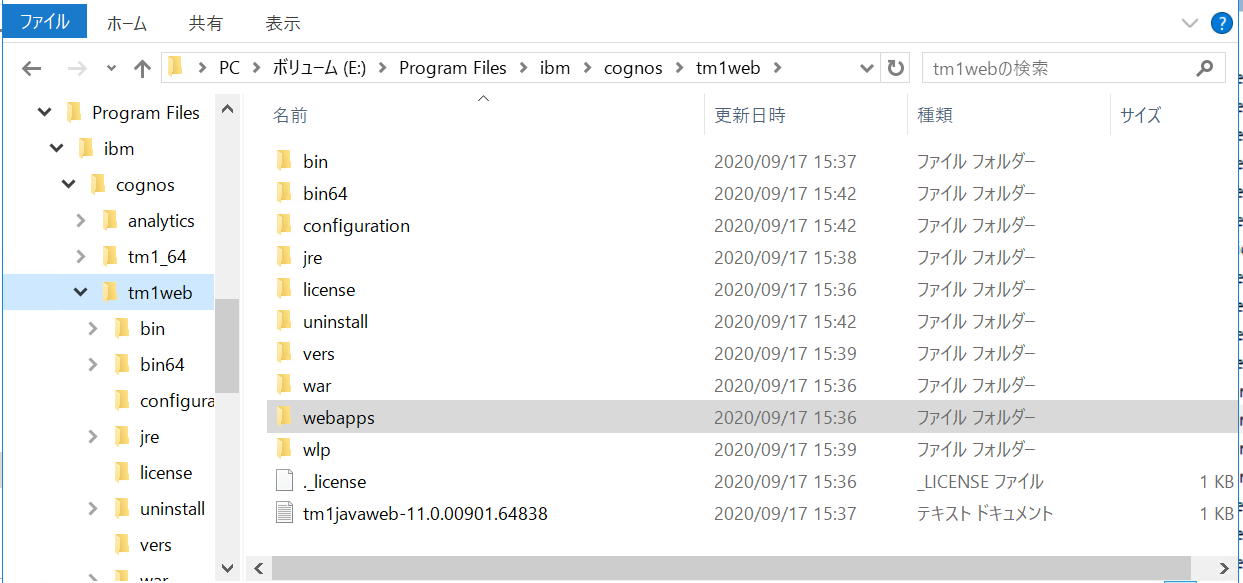Image resolution: width=1243 pixels, height=583 pixels.
Task: Expand the ribbon chevron
Action: point(1189,23)
